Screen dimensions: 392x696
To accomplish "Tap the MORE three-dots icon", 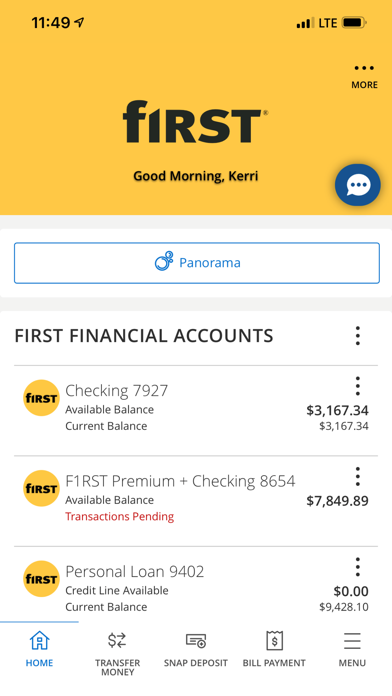I will tap(364, 68).
